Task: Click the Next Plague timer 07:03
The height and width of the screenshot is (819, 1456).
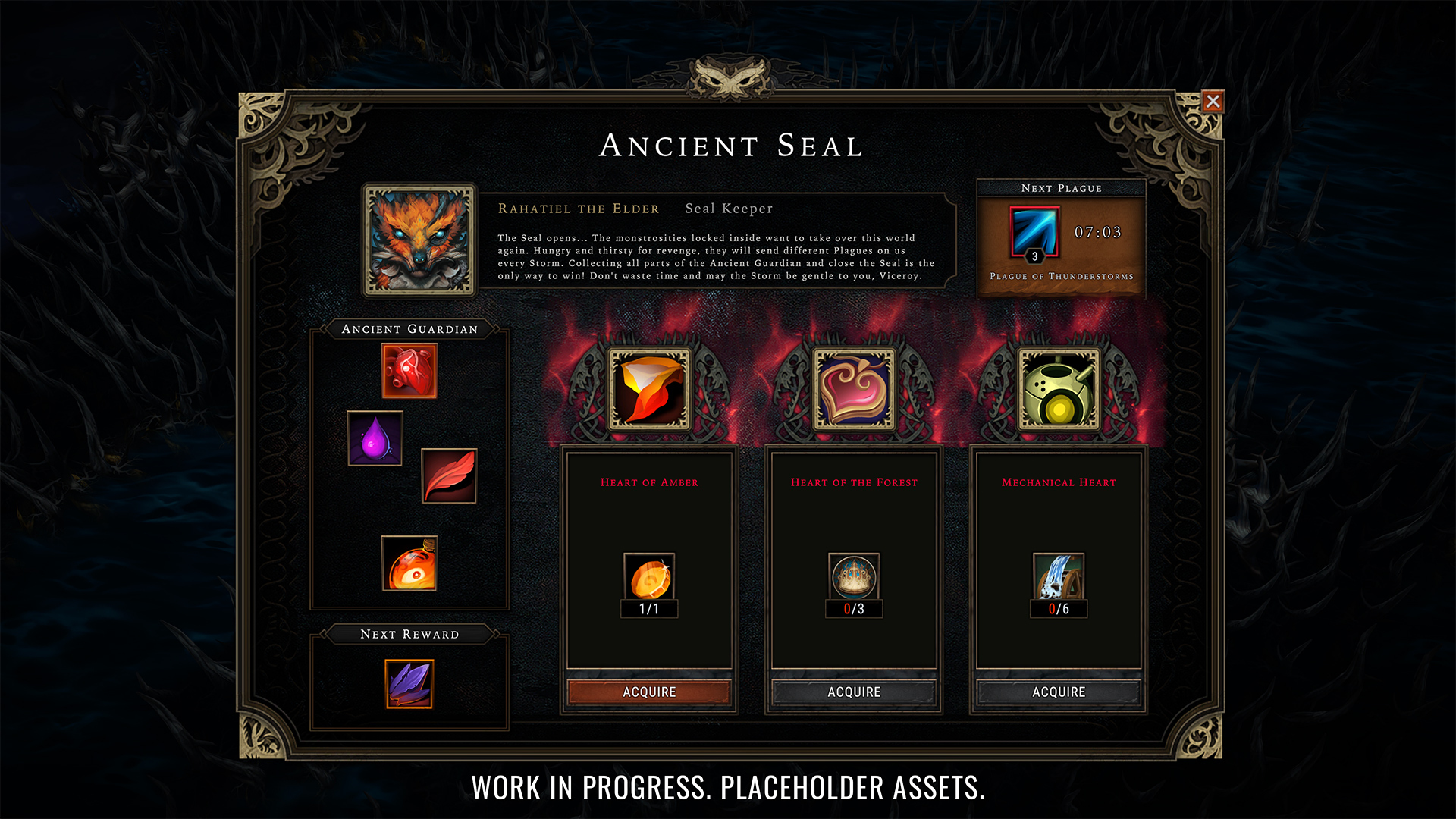Action: (1097, 233)
